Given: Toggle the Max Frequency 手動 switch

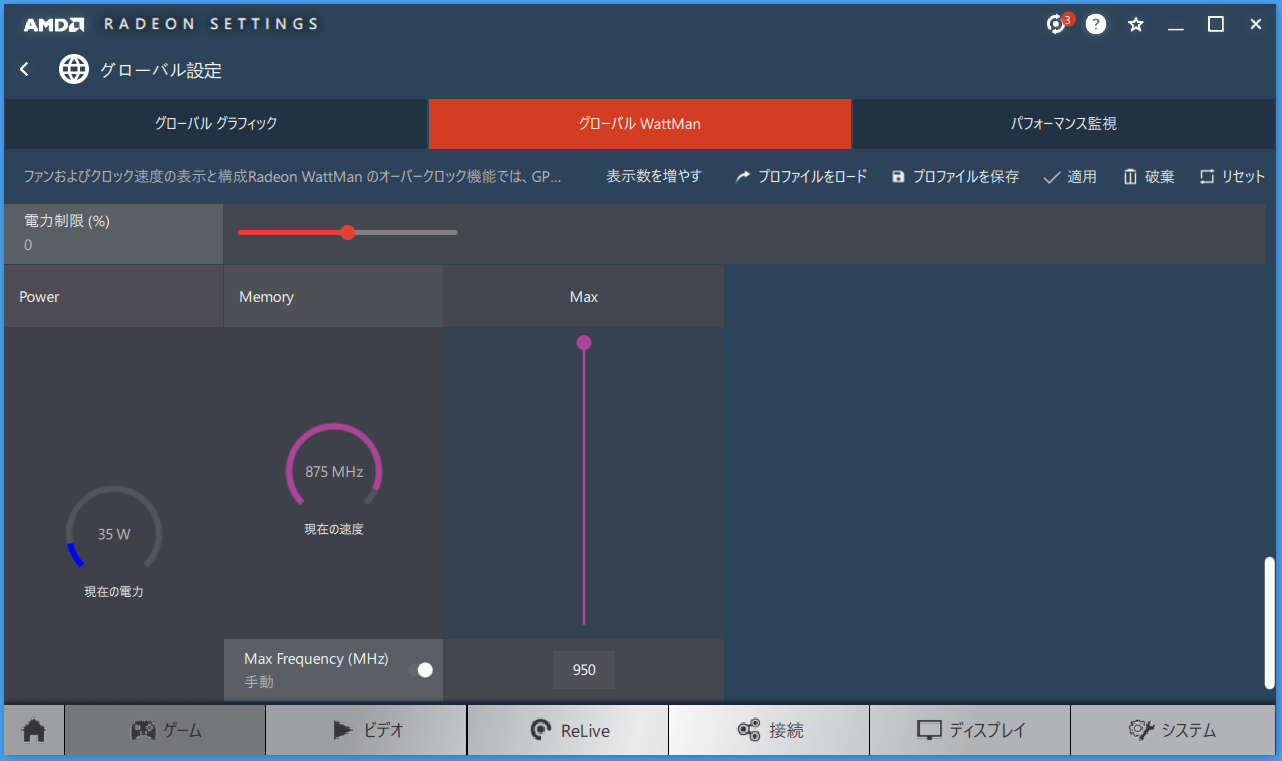Looking at the screenshot, I should (420, 670).
